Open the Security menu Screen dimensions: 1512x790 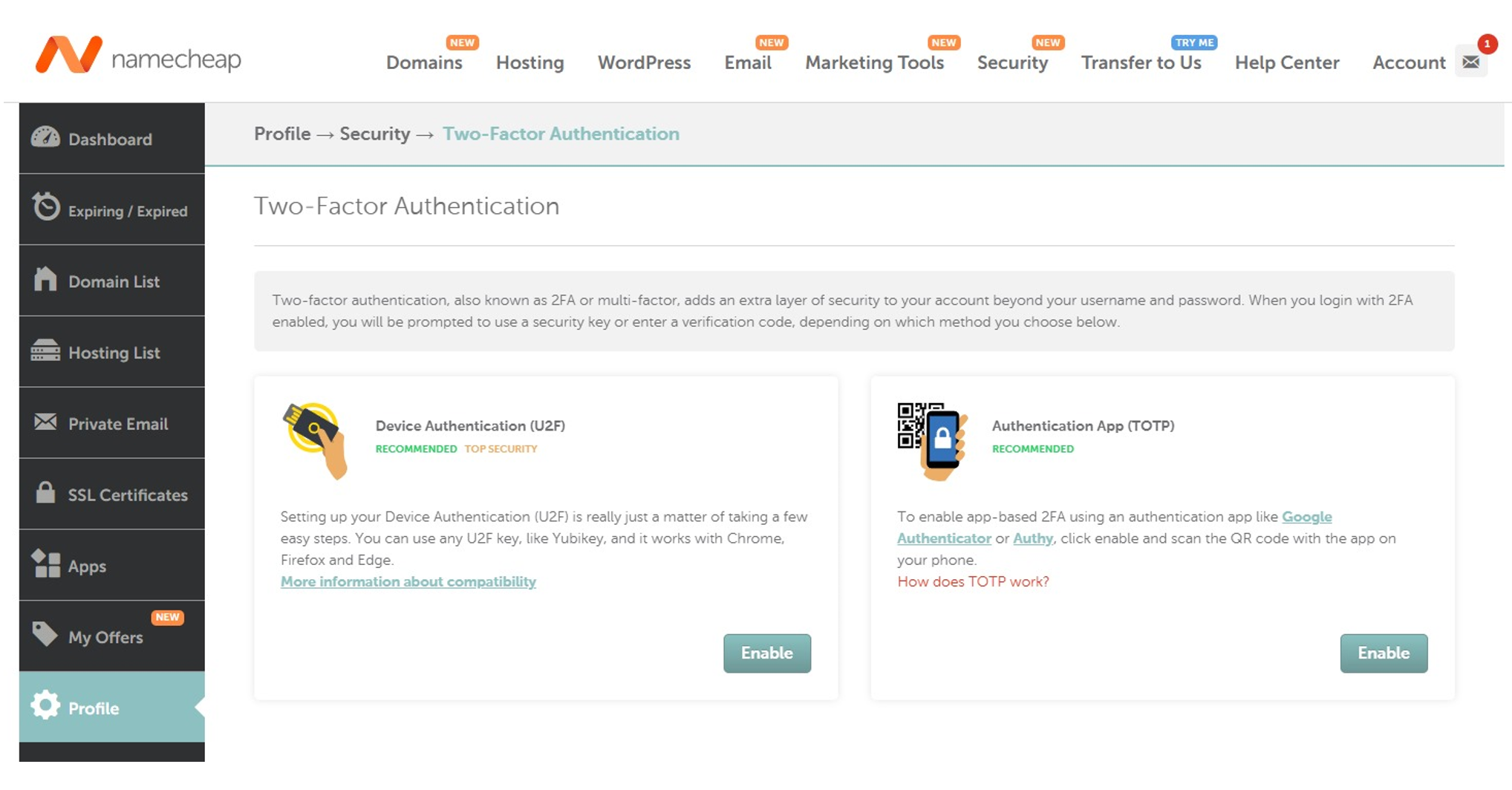tap(1012, 63)
